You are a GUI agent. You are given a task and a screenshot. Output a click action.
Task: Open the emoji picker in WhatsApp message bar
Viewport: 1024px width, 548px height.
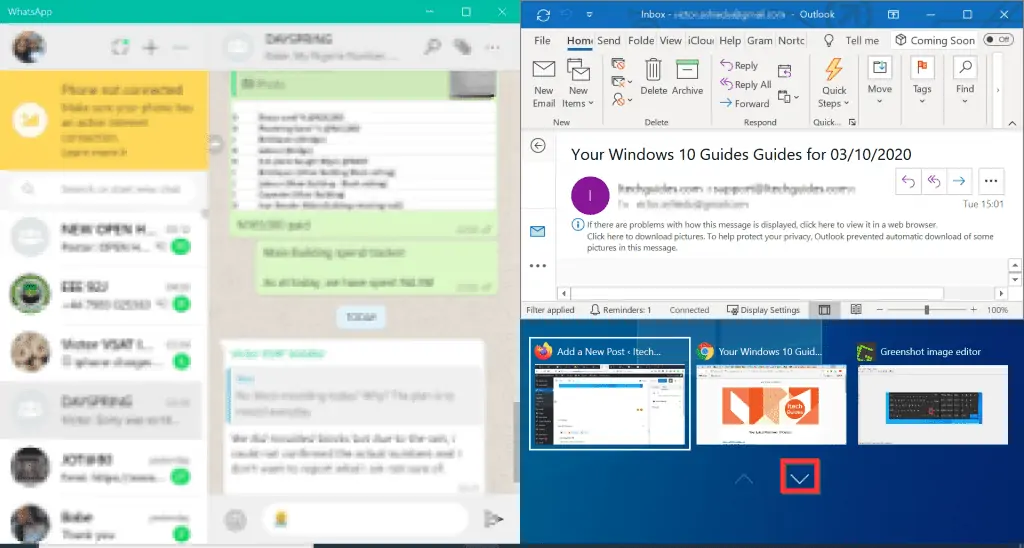click(x=235, y=520)
